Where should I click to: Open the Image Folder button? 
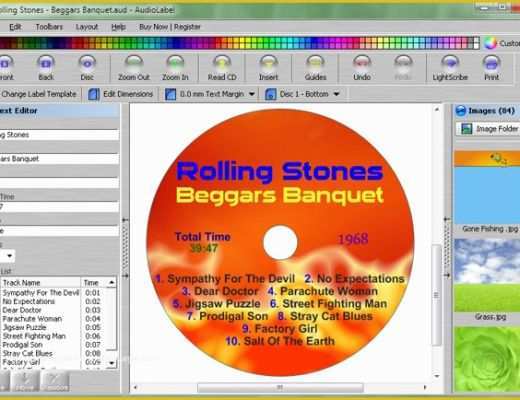488,129
